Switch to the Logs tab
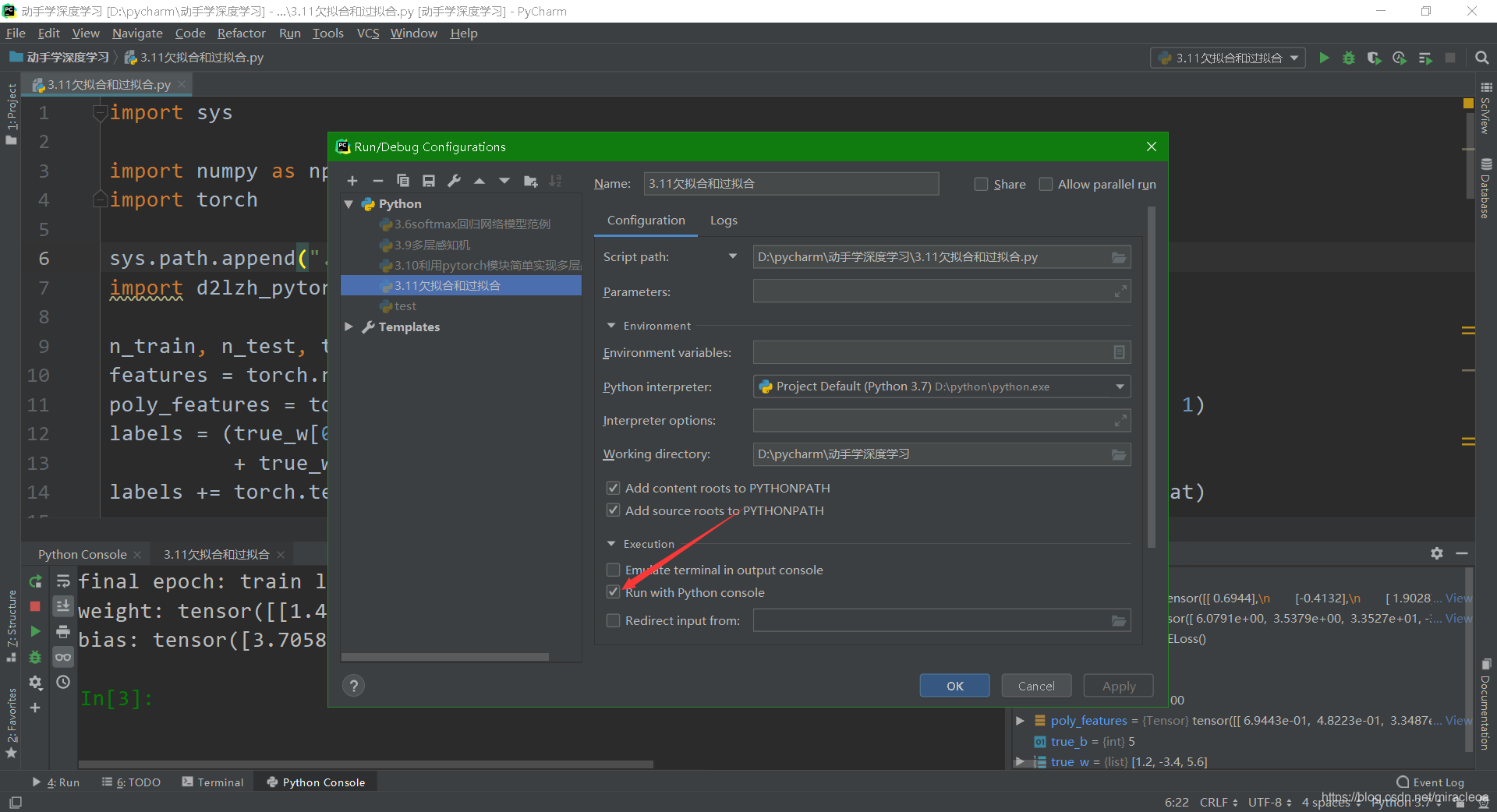Screen dimensions: 1497x812 [723, 221]
